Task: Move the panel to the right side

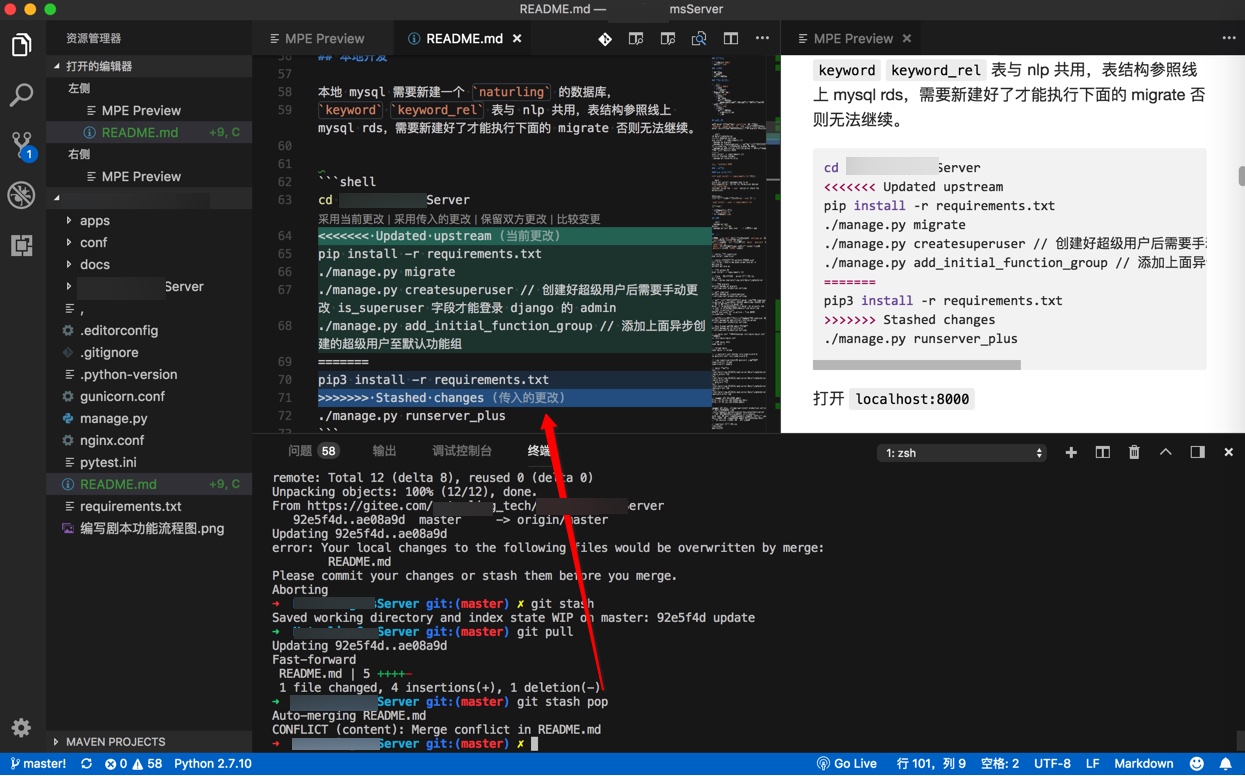Action: coord(1197,453)
